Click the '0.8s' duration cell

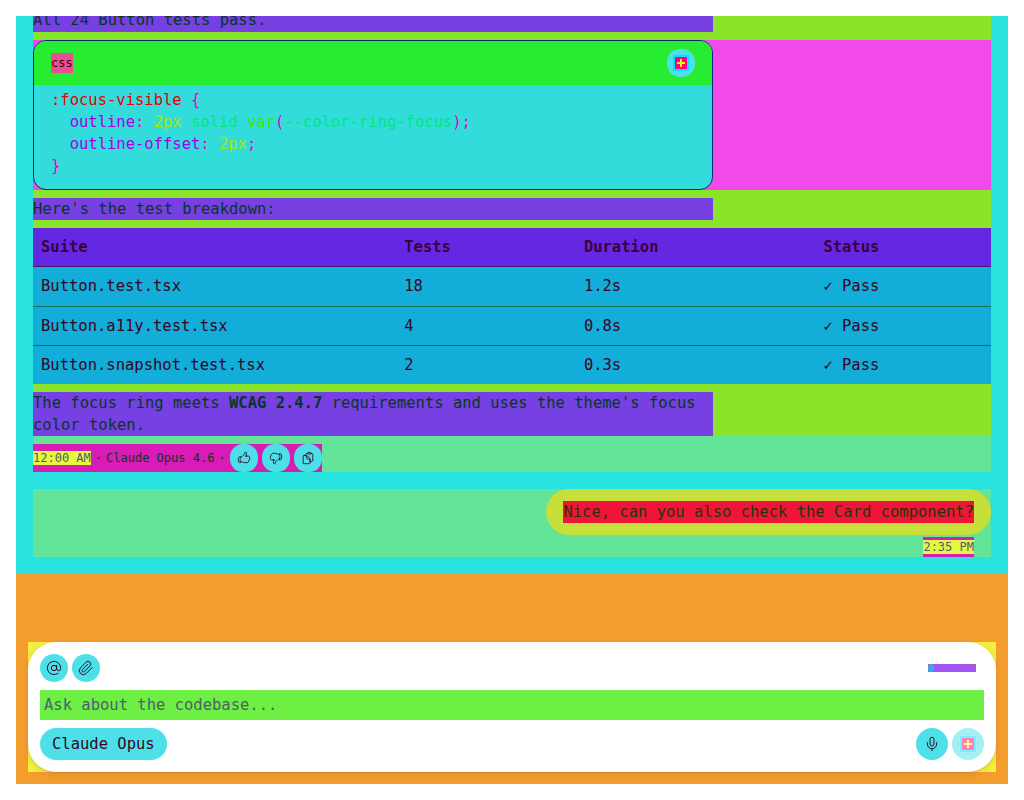602,326
